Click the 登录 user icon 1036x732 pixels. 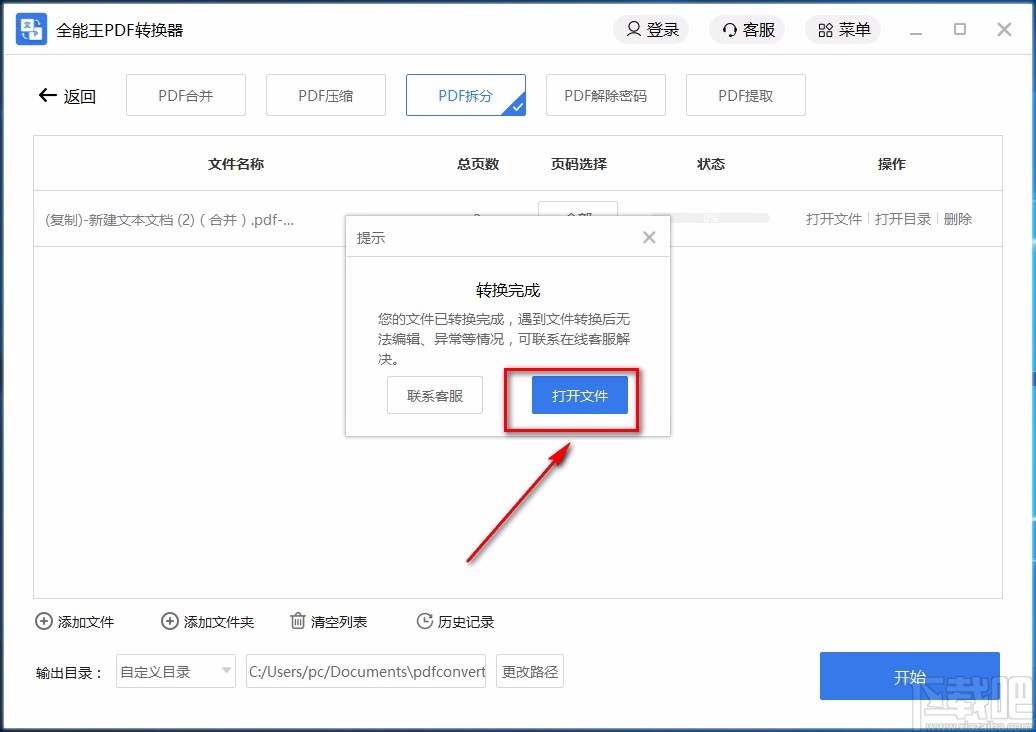point(633,29)
